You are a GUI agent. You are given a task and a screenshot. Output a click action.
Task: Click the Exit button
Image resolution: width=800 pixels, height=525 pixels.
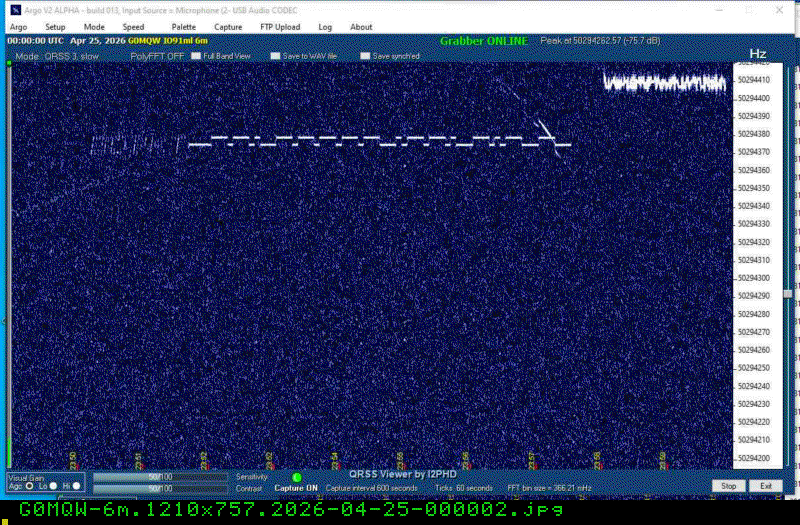765,486
